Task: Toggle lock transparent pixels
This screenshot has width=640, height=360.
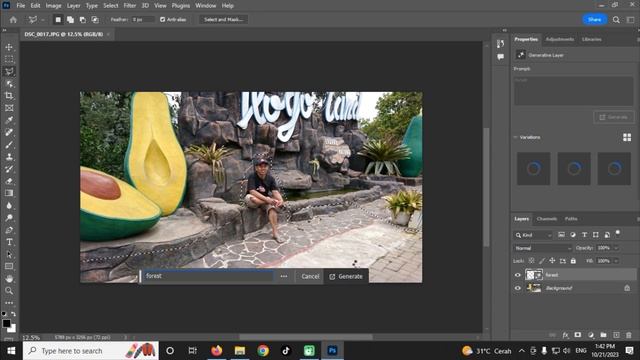Action: tap(531, 261)
